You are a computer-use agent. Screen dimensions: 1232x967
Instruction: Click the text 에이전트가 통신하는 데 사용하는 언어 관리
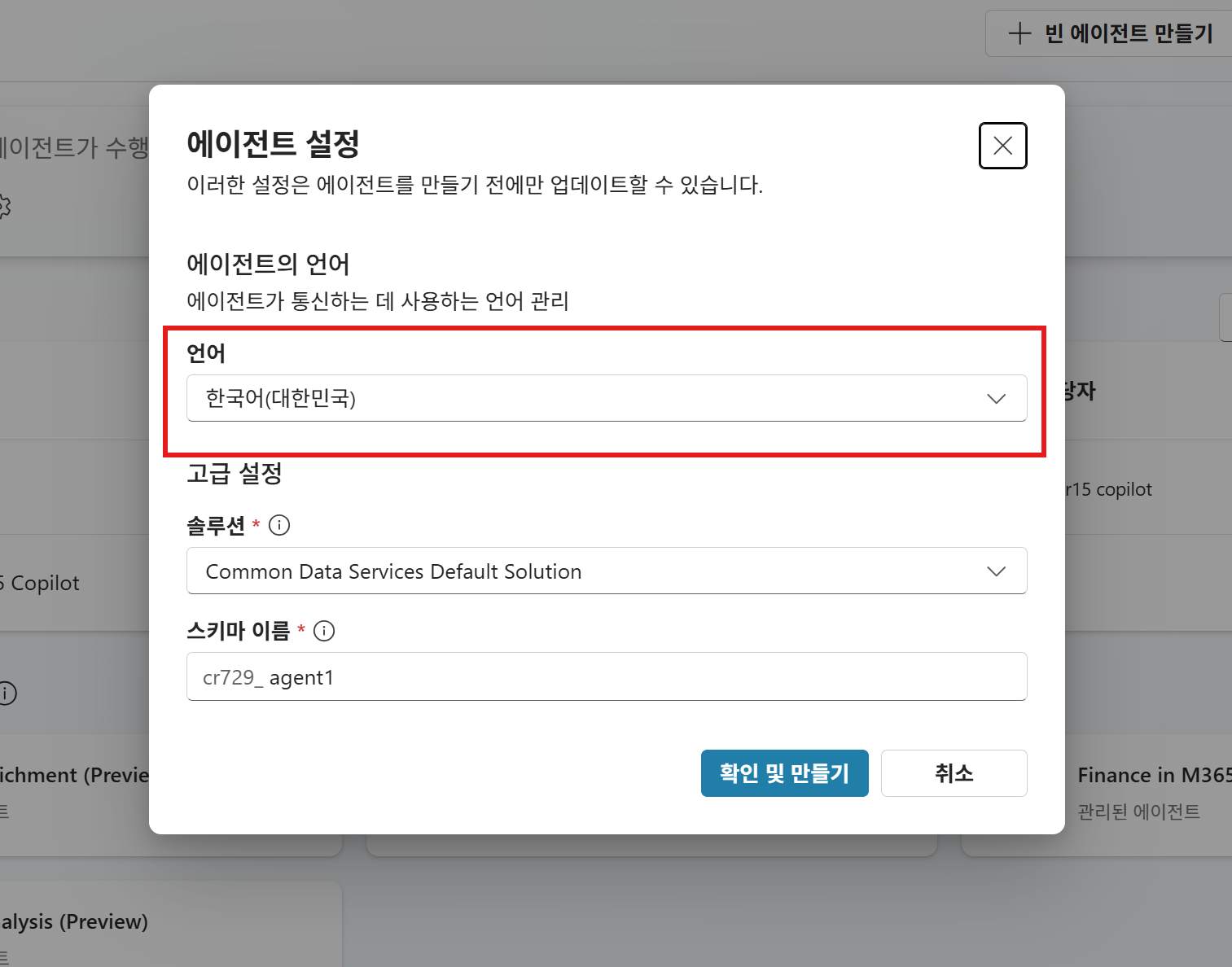[378, 301]
